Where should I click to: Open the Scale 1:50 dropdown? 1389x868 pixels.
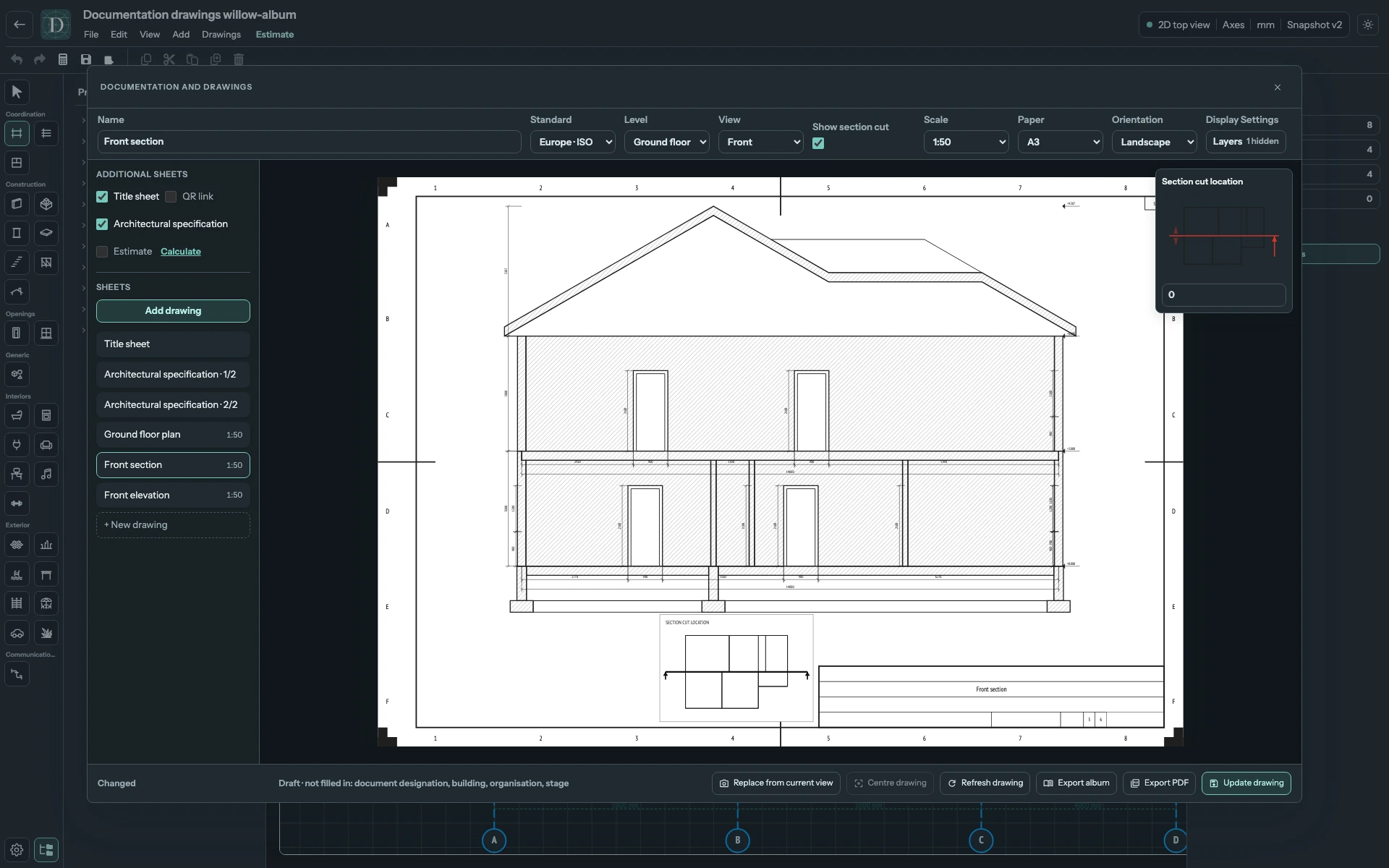[x=967, y=142]
